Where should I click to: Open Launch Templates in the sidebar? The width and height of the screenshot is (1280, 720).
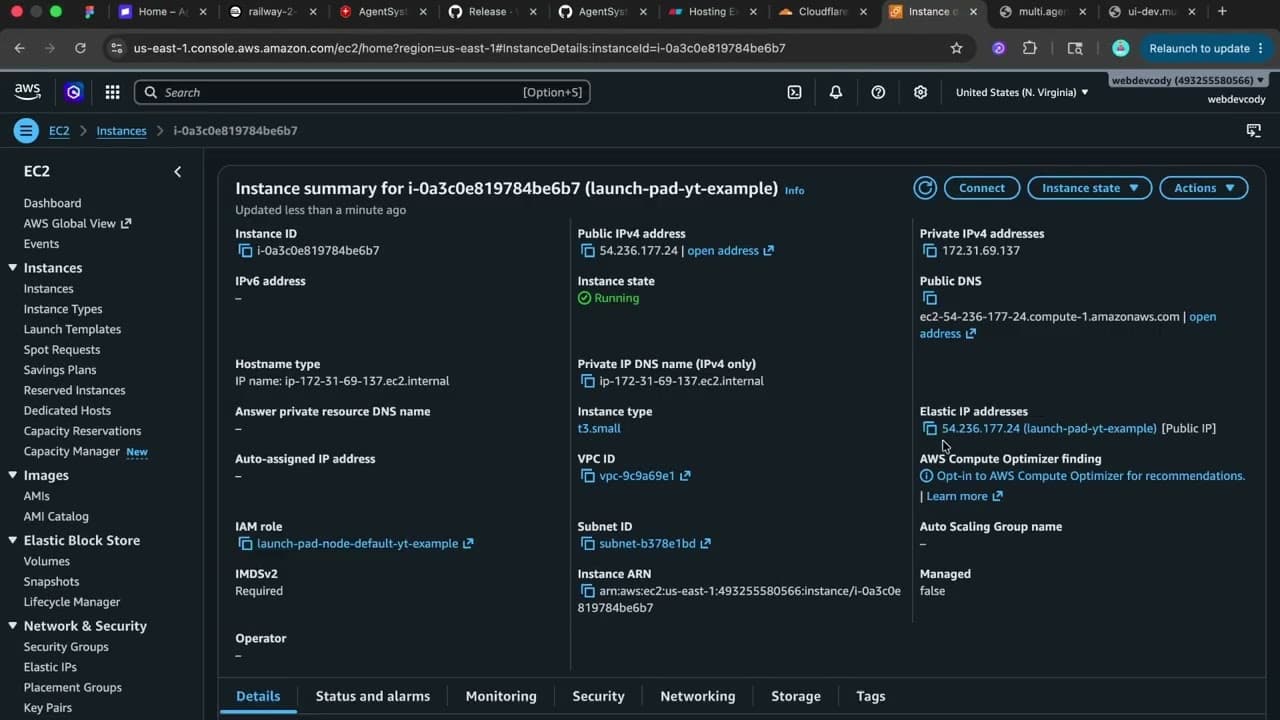pyautogui.click(x=72, y=329)
